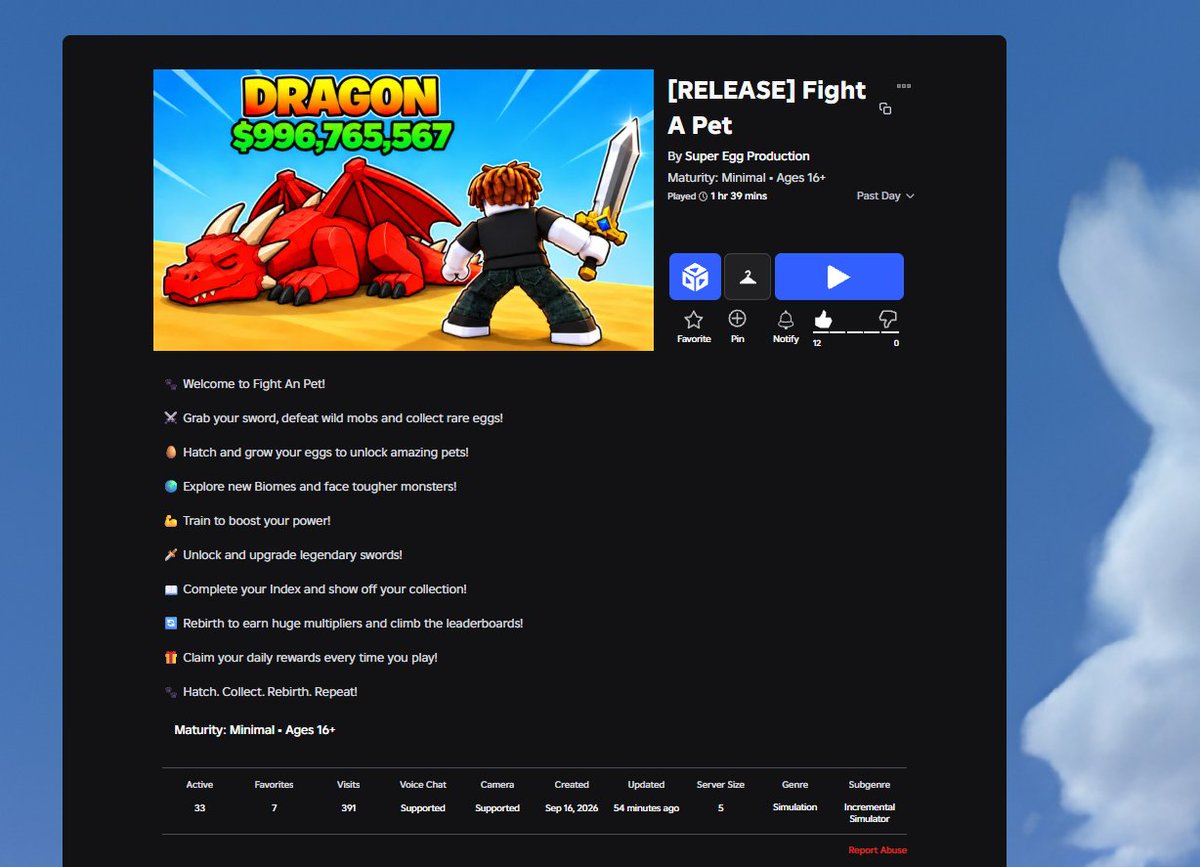
Task: Open Super Egg Production creator link
Action: 747,156
